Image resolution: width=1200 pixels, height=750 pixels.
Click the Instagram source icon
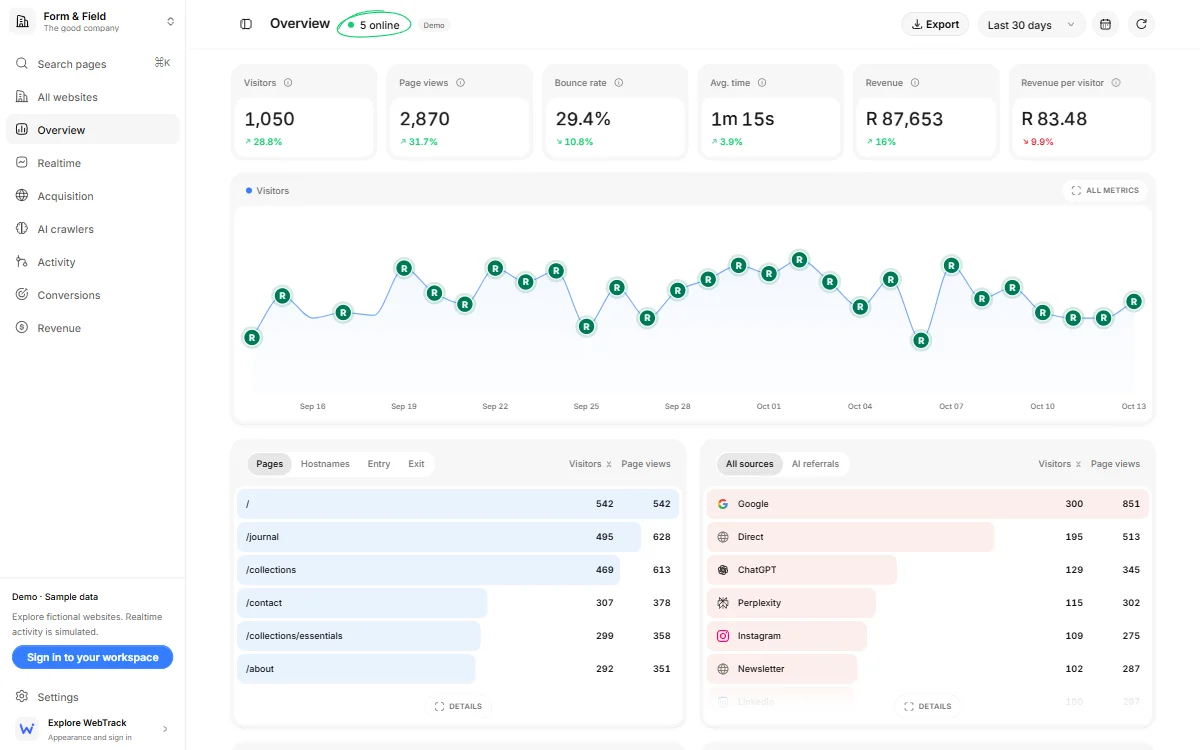(723, 636)
